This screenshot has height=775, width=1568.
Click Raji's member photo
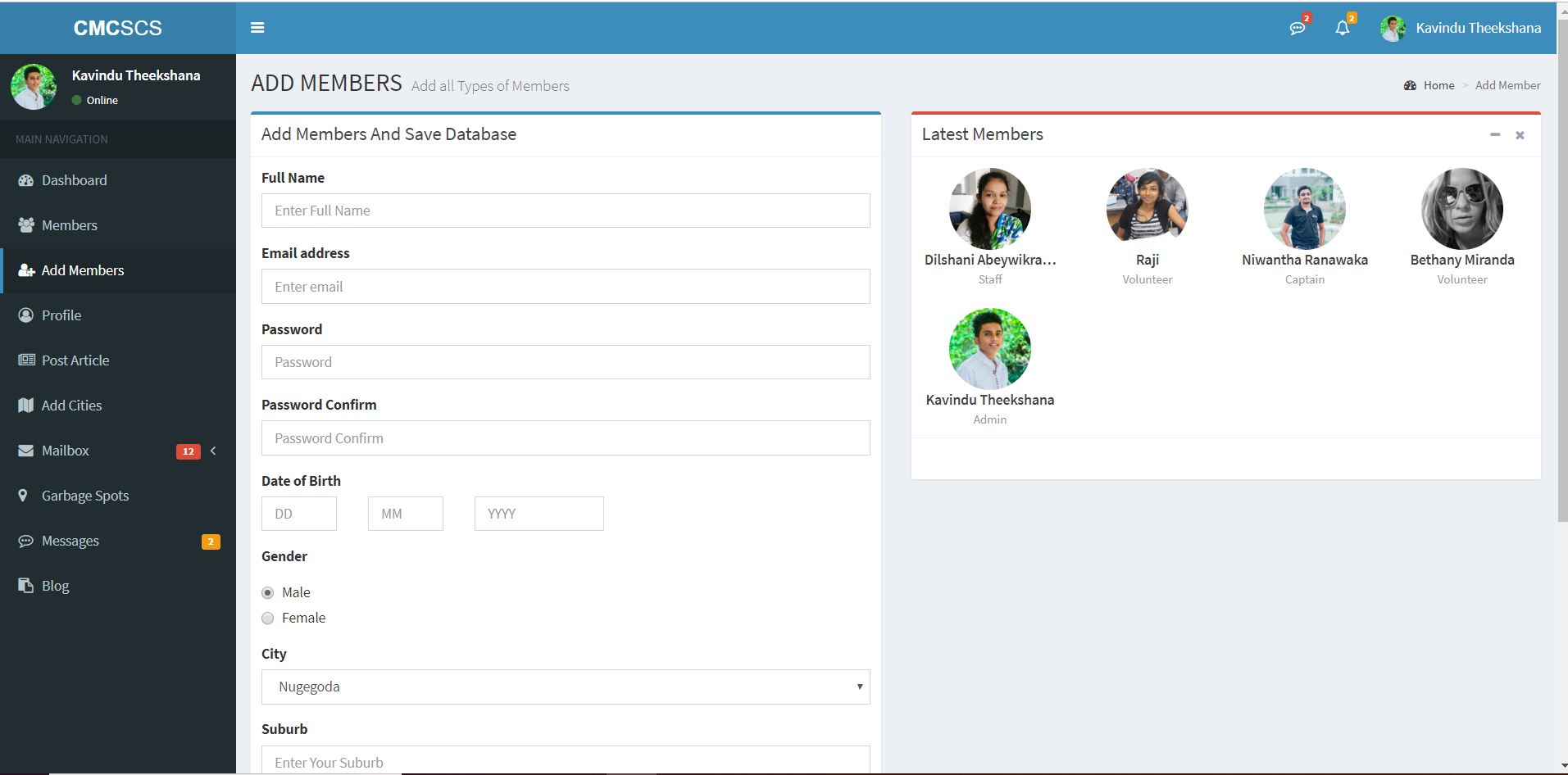(x=1148, y=209)
